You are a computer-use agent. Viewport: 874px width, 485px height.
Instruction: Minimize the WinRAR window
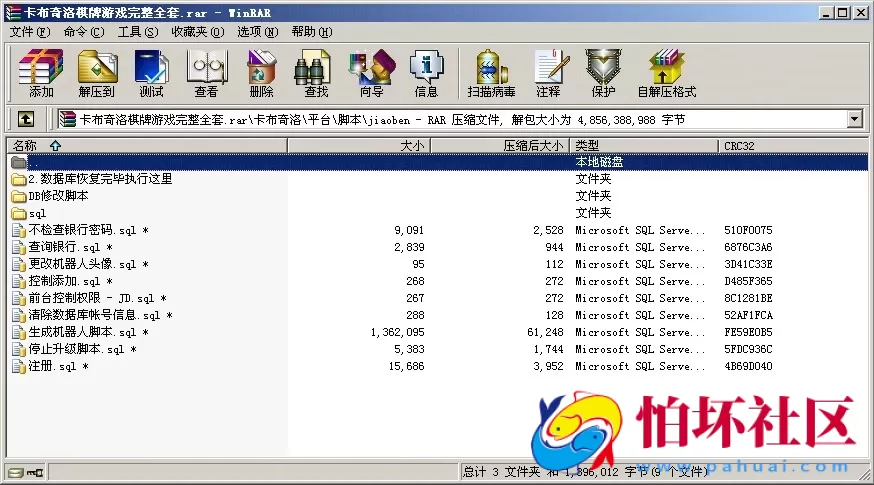click(x=827, y=12)
